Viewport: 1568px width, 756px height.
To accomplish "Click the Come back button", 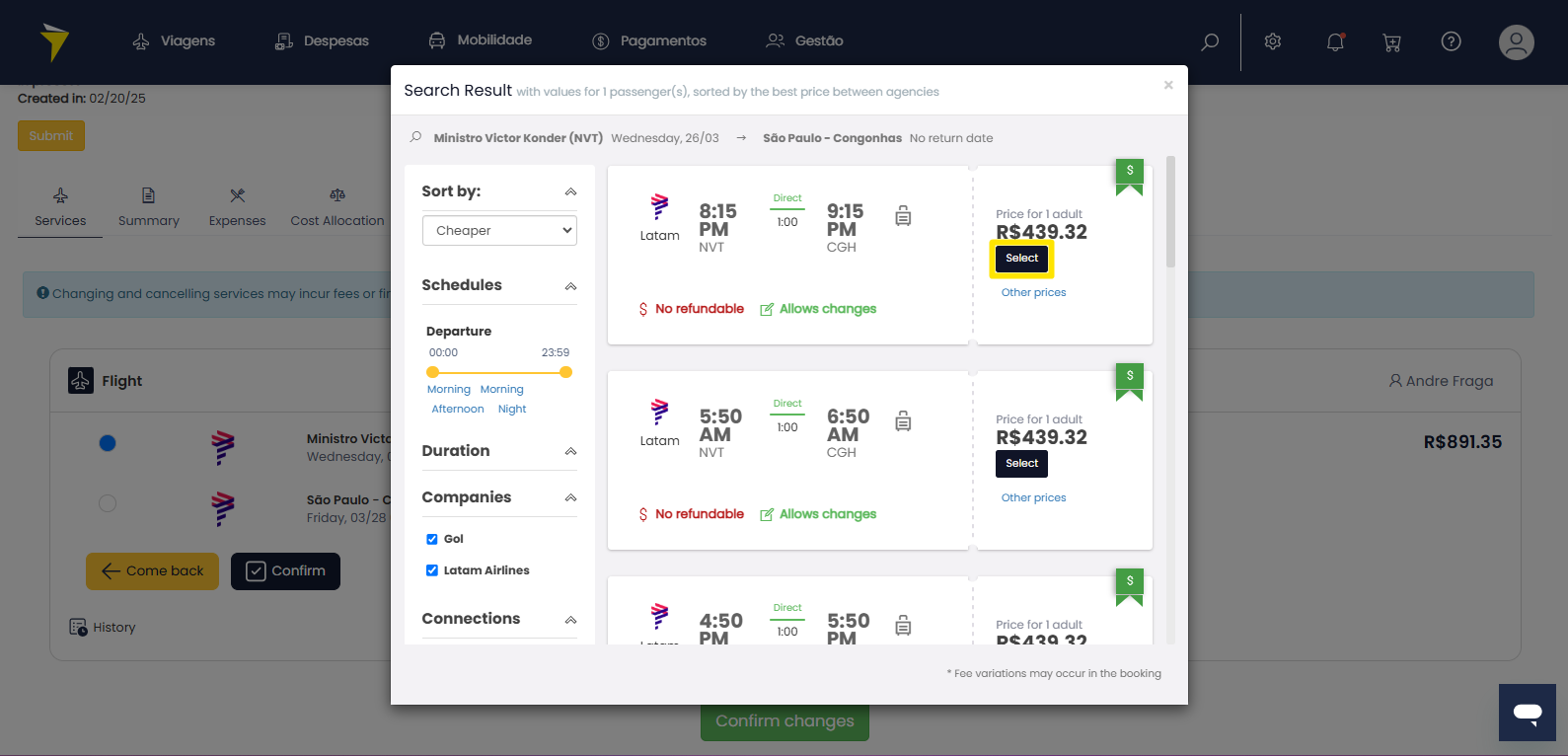I will pos(152,571).
